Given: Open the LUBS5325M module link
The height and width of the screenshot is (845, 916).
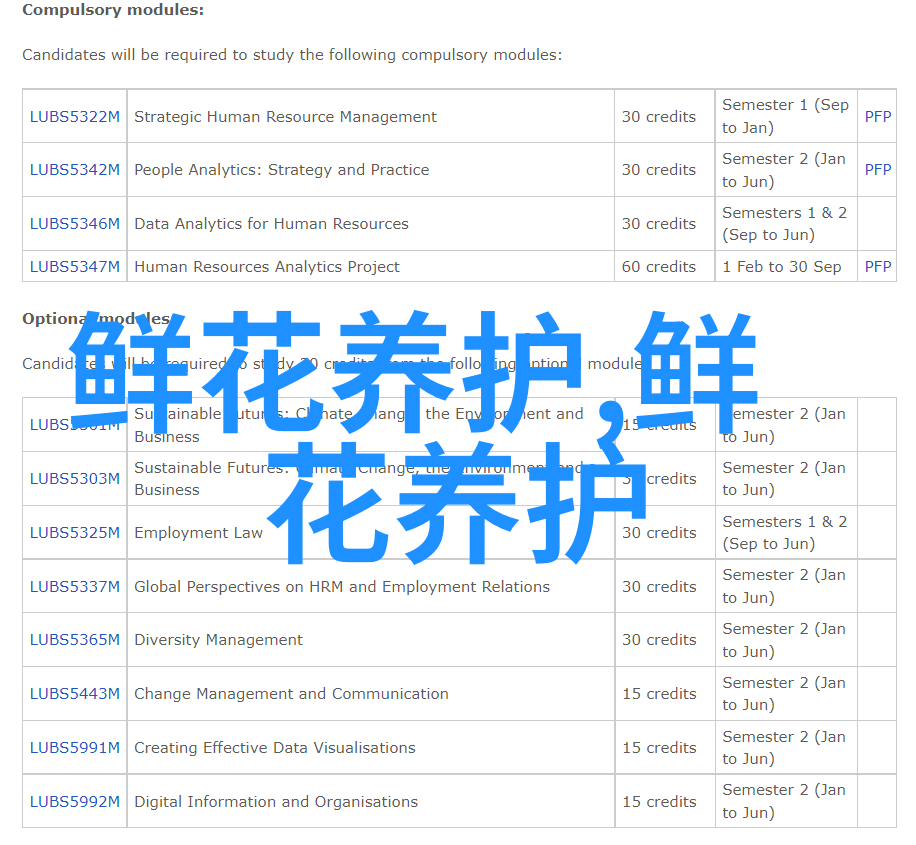Looking at the screenshot, I should 75,532.
